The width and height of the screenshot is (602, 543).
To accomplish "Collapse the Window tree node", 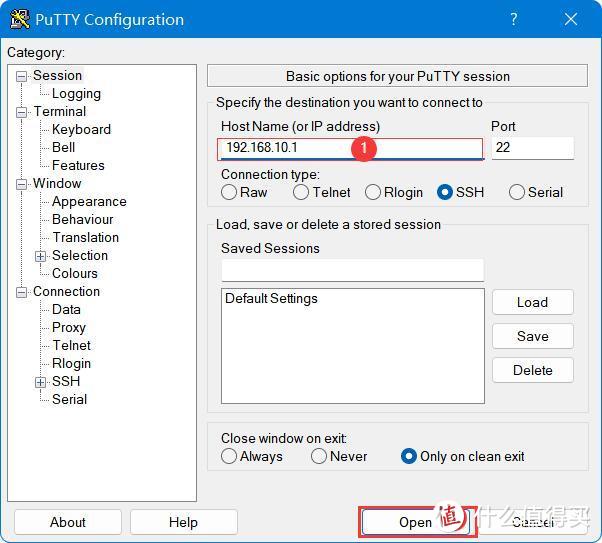I will coord(22,184).
